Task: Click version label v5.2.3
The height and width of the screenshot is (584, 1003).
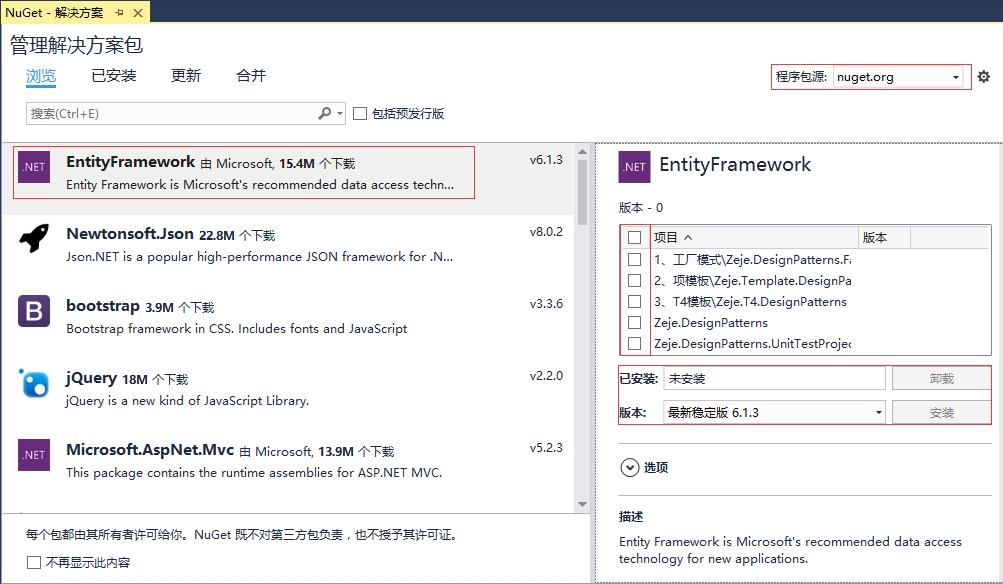Action: [546, 448]
